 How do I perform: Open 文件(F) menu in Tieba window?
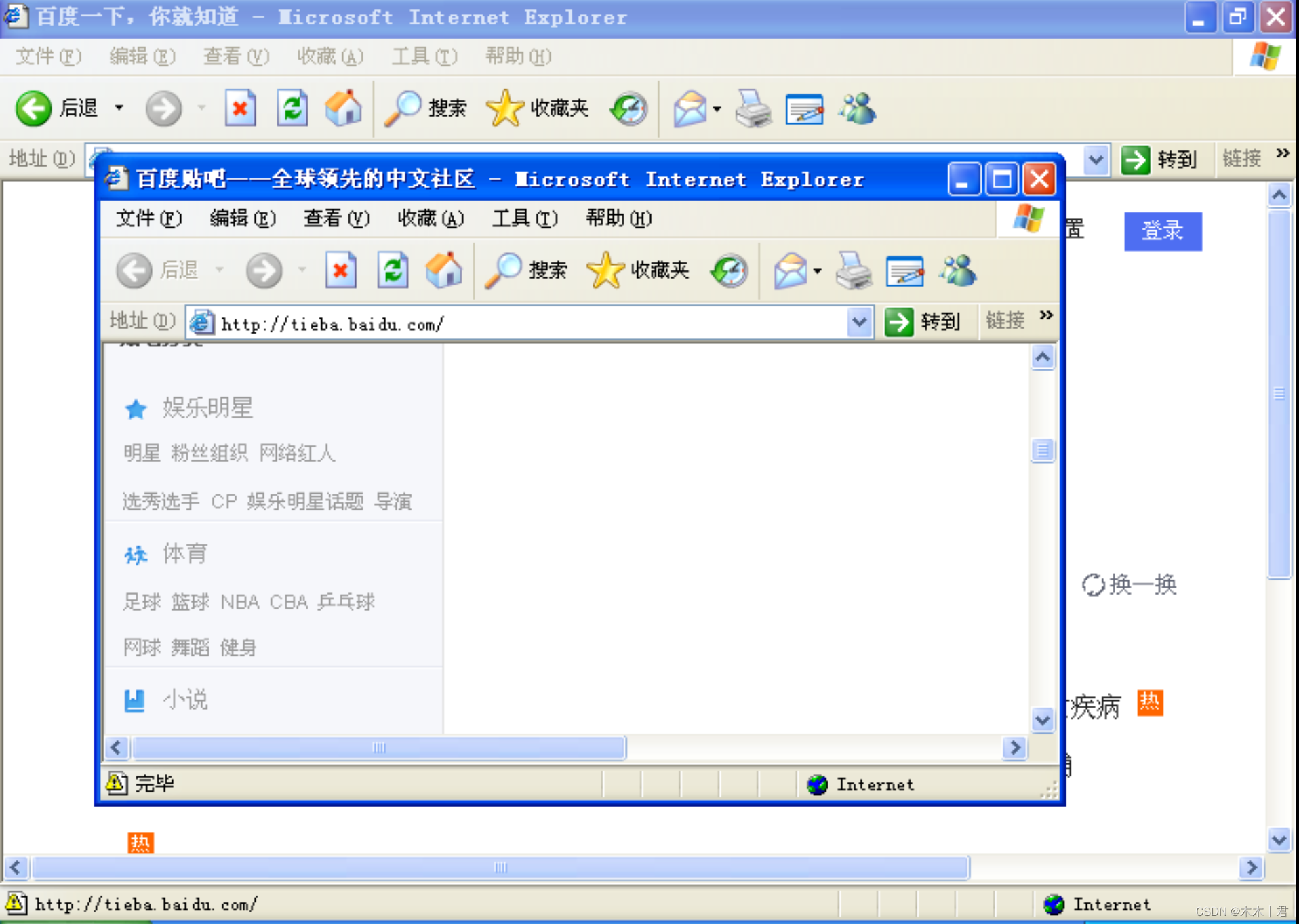148,218
